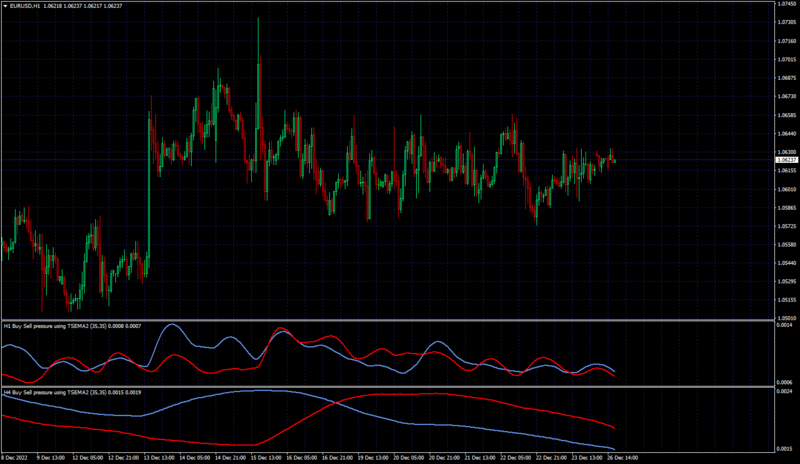This screenshot has height=464, width=800.
Task: Click the 26 Dec 14:00 time axis label
Action: [x=622, y=458]
